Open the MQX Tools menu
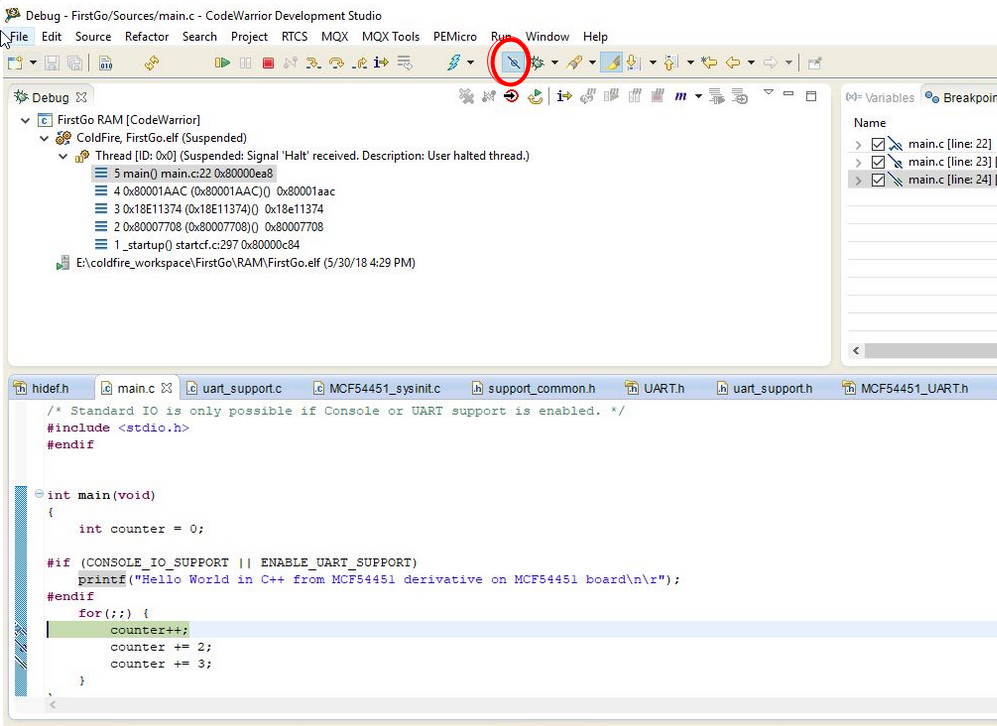Screen dimensions: 997x726 click(390, 36)
